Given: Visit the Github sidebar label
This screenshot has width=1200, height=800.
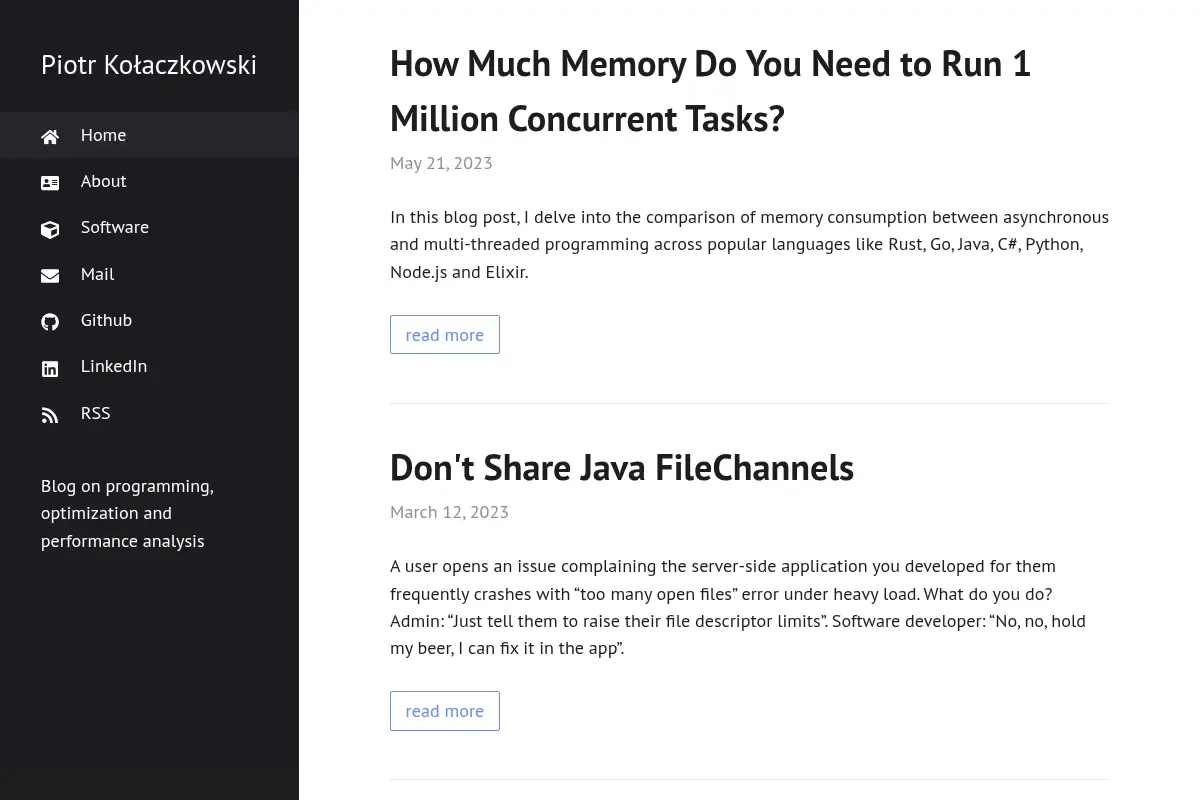Looking at the screenshot, I should pos(106,320).
